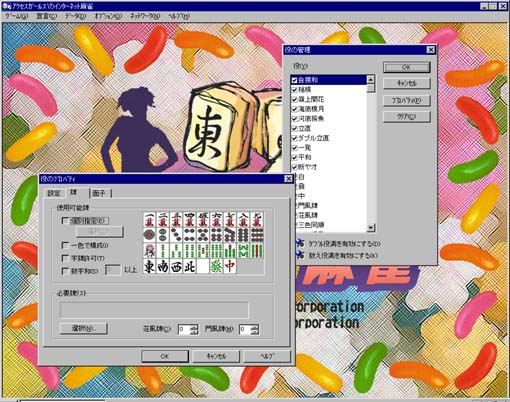Uncheck 平和 in the yaku list
The height and width of the screenshot is (402, 510).
click(x=294, y=157)
